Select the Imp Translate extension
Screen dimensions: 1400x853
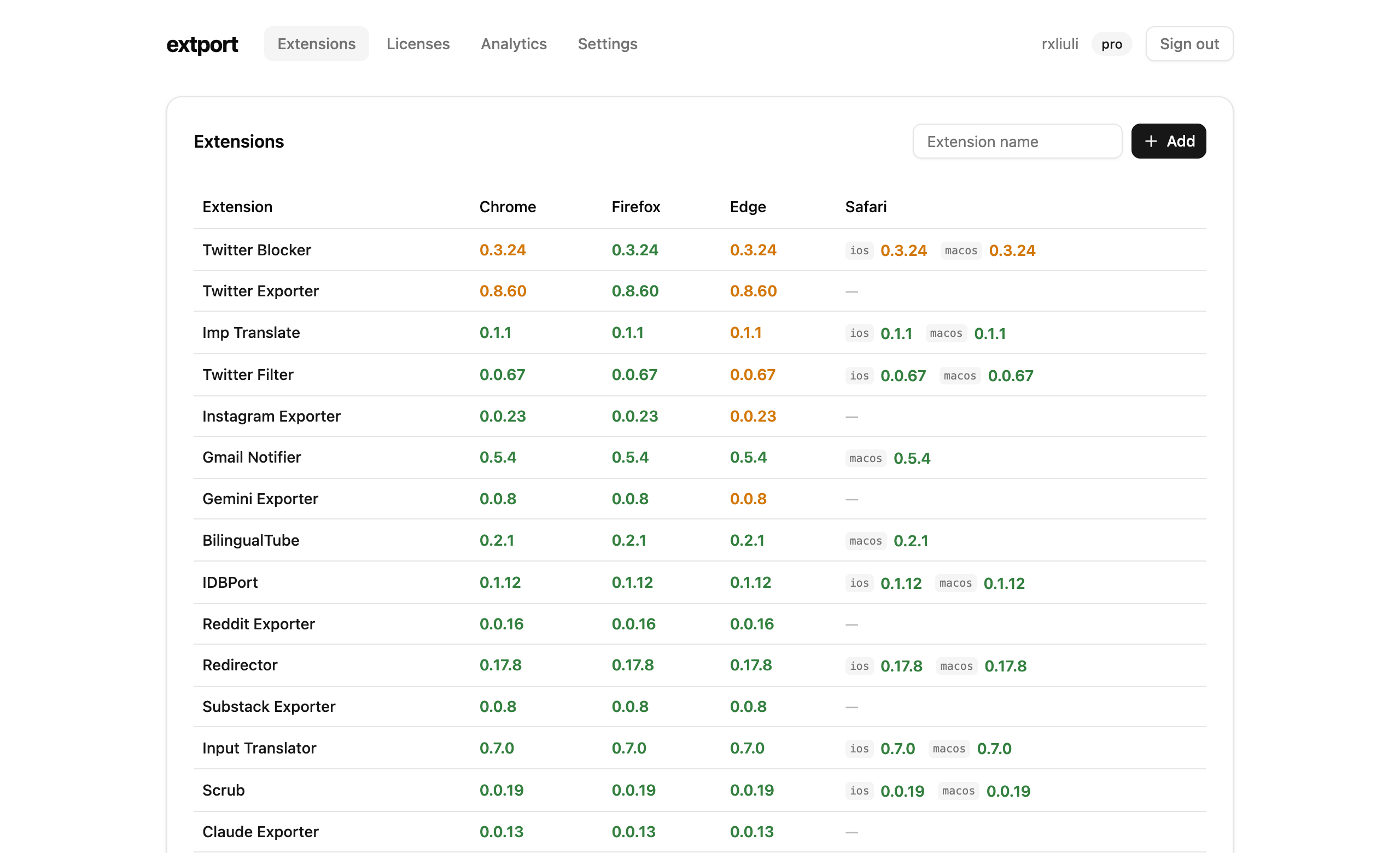click(x=251, y=332)
